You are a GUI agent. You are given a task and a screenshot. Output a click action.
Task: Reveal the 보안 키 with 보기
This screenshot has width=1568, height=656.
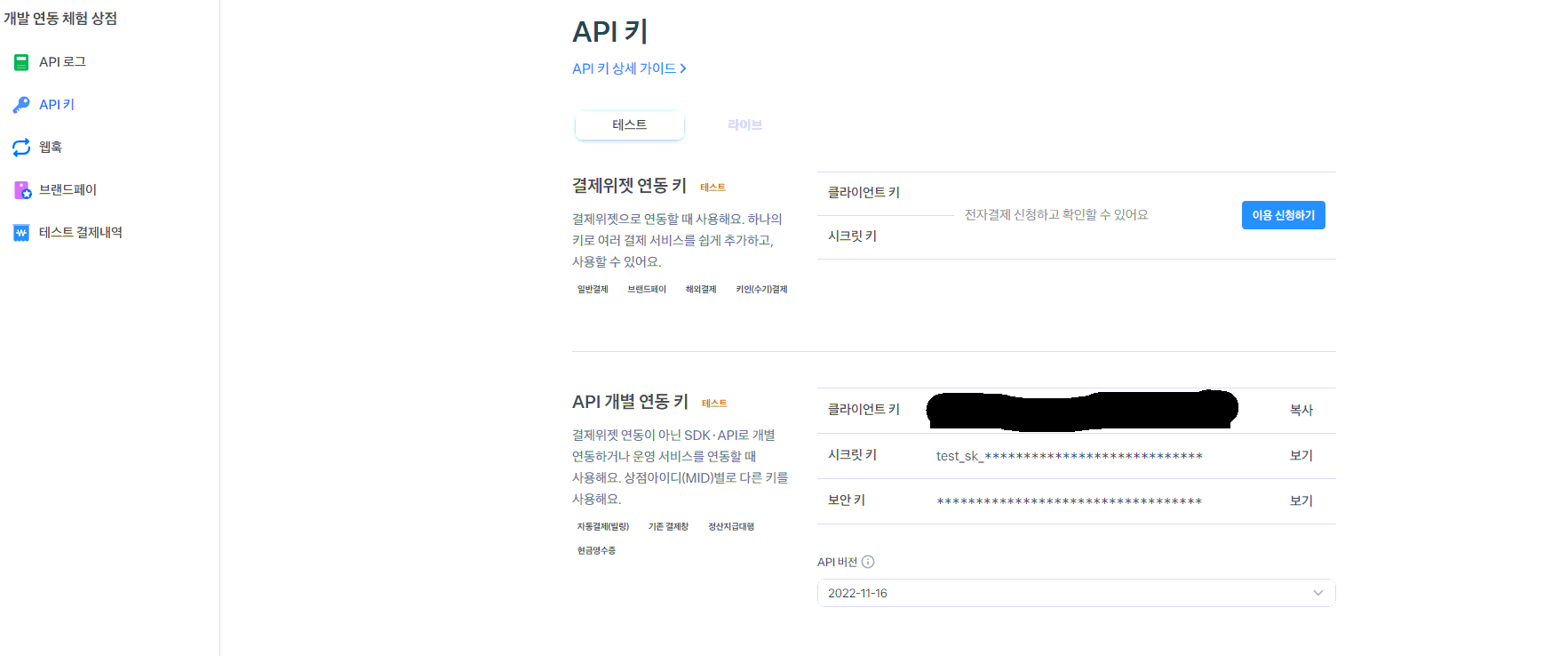point(1301,500)
